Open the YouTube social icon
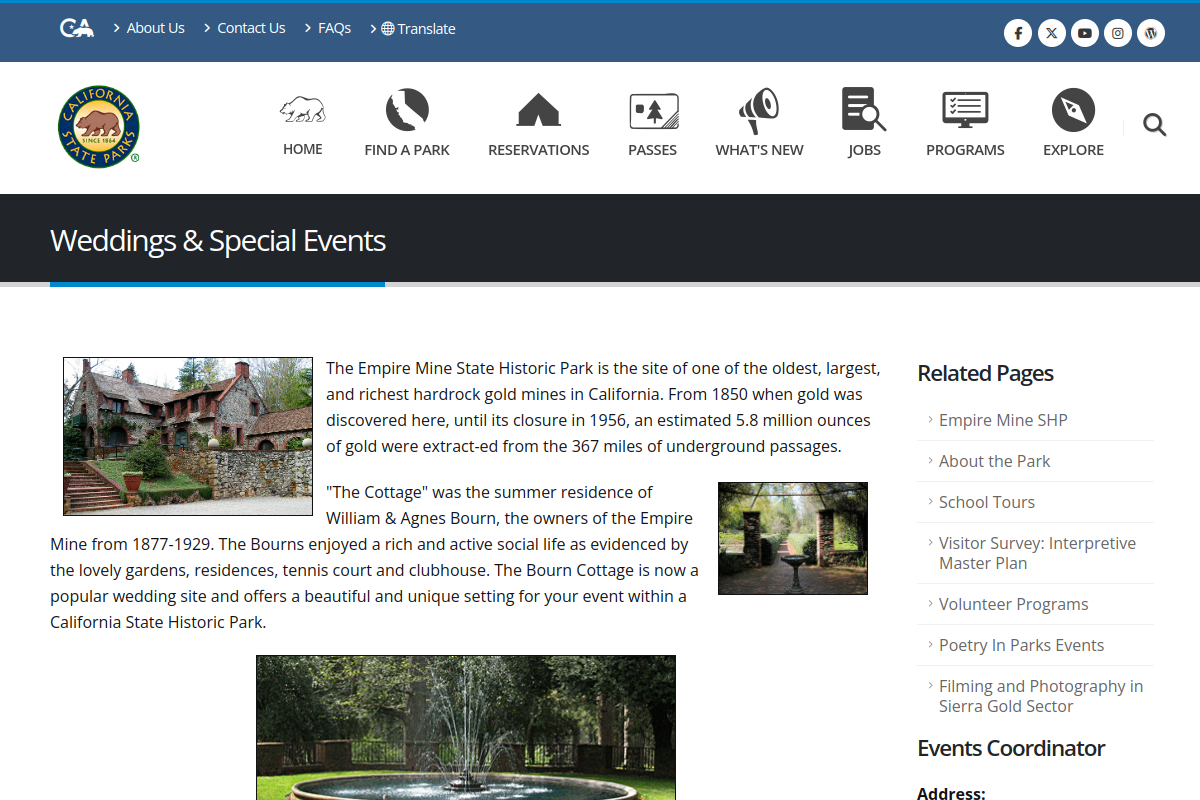Viewport: 1200px width, 800px height. [1085, 33]
